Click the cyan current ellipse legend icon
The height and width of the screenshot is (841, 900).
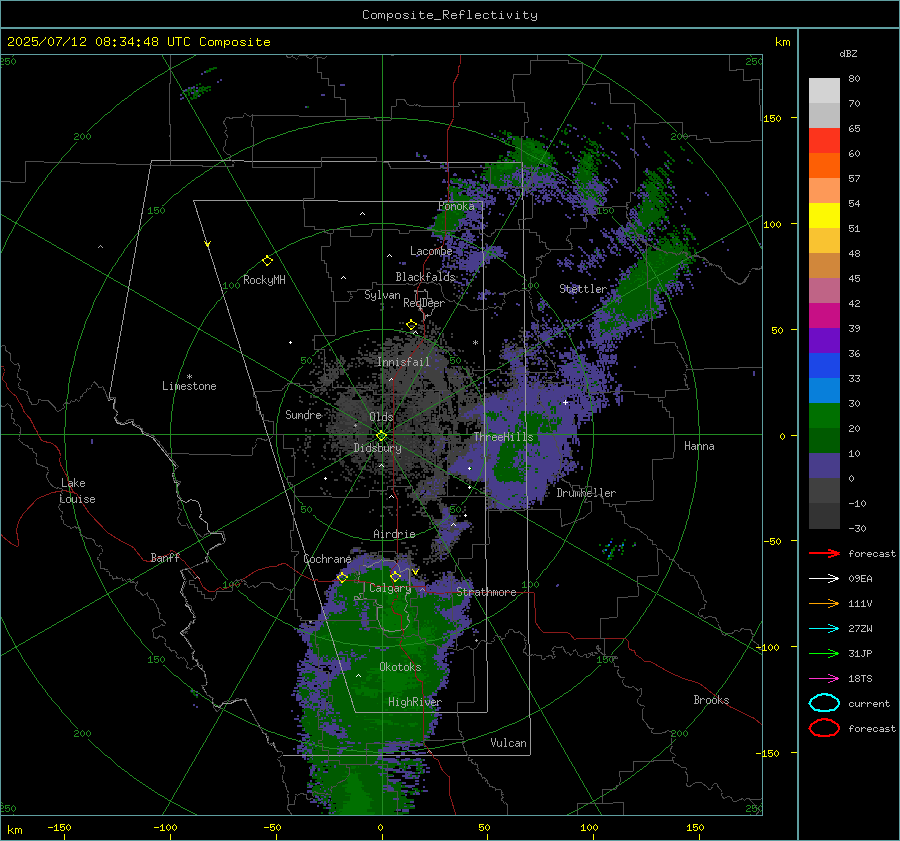(x=824, y=703)
